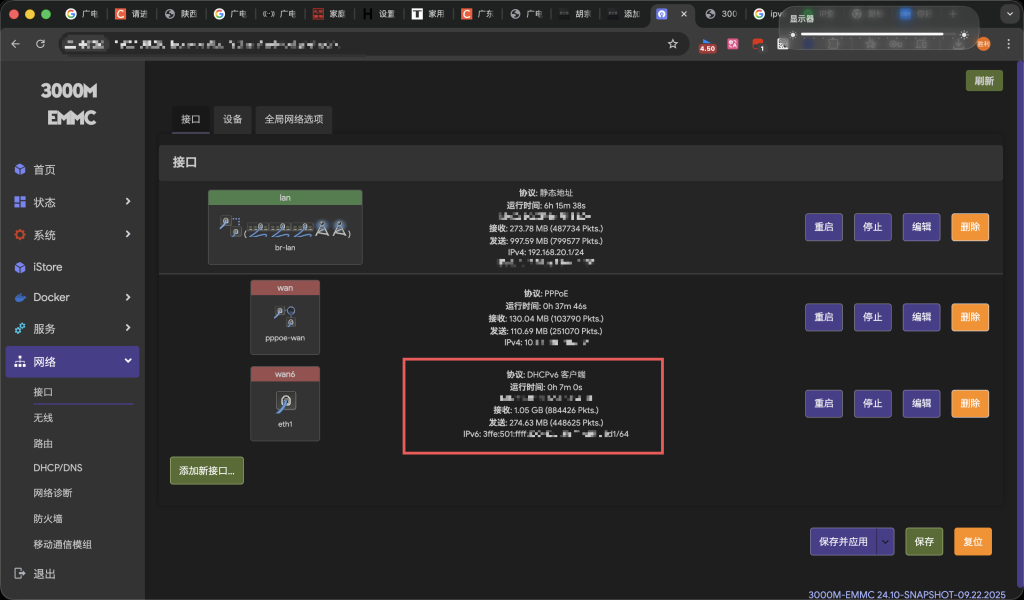Click the 系统 gear icon in sidebar
Image resolution: width=1024 pixels, height=600 pixels.
point(20,235)
